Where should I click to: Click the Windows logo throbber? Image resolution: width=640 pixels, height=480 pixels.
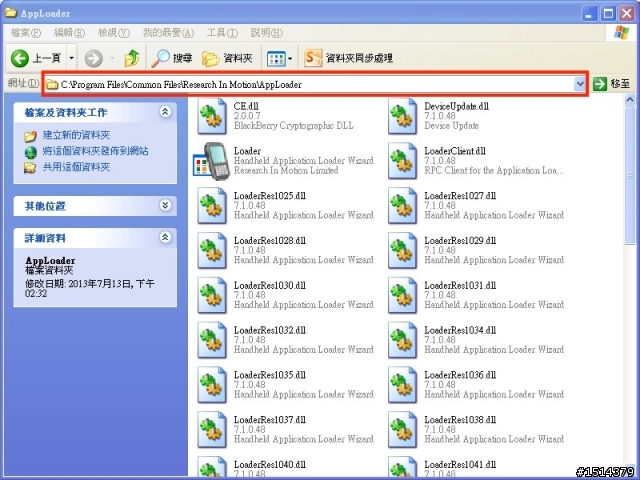(x=621, y=33)
